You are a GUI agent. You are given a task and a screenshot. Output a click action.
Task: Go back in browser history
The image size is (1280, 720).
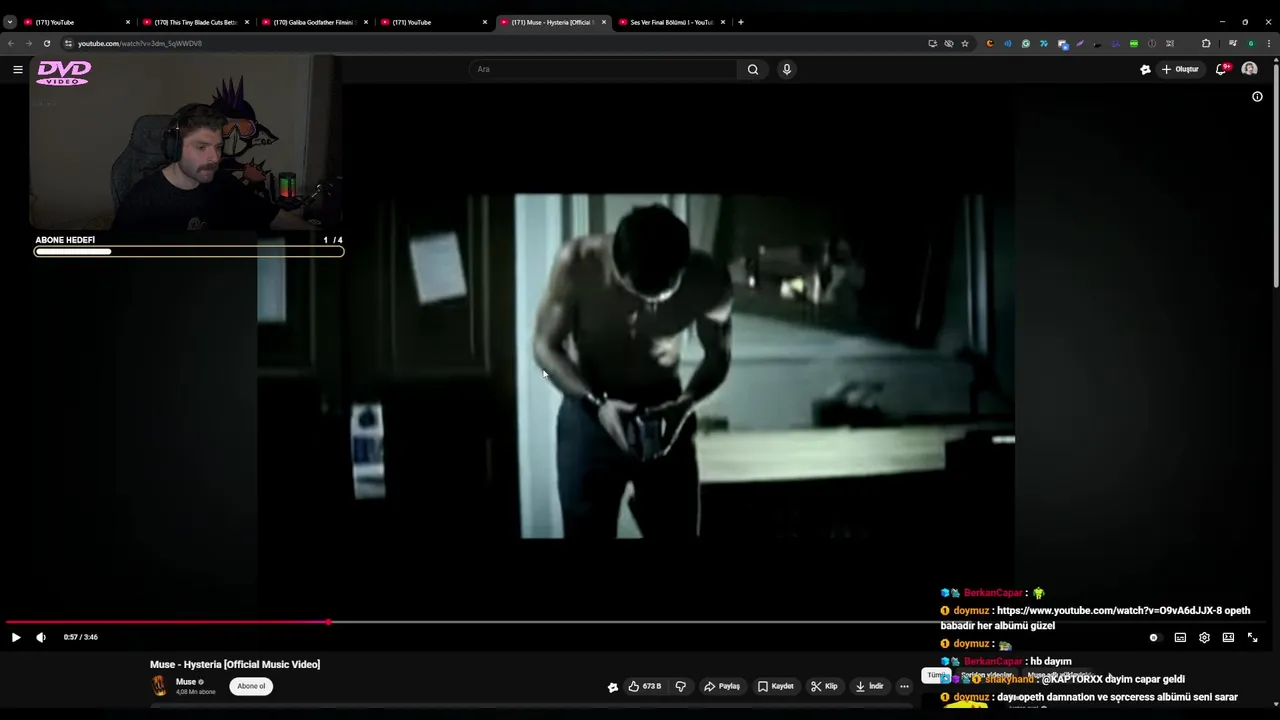tap(11, 43)
